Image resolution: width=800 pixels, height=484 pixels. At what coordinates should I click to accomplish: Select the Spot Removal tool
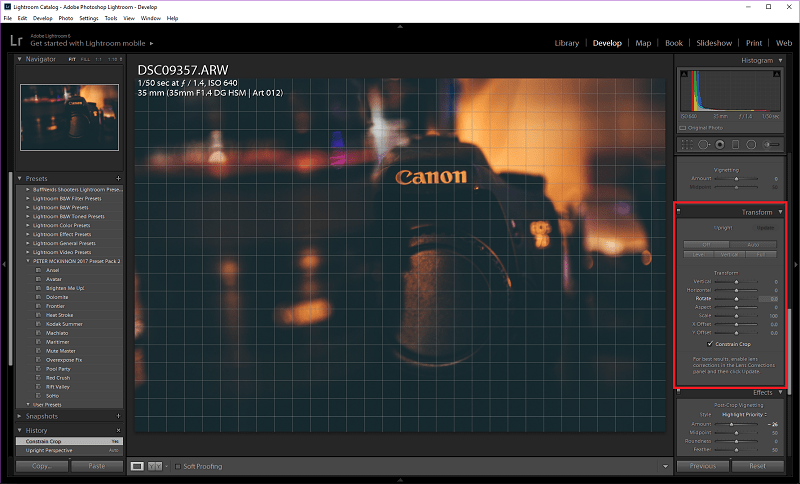click(704, 145)
